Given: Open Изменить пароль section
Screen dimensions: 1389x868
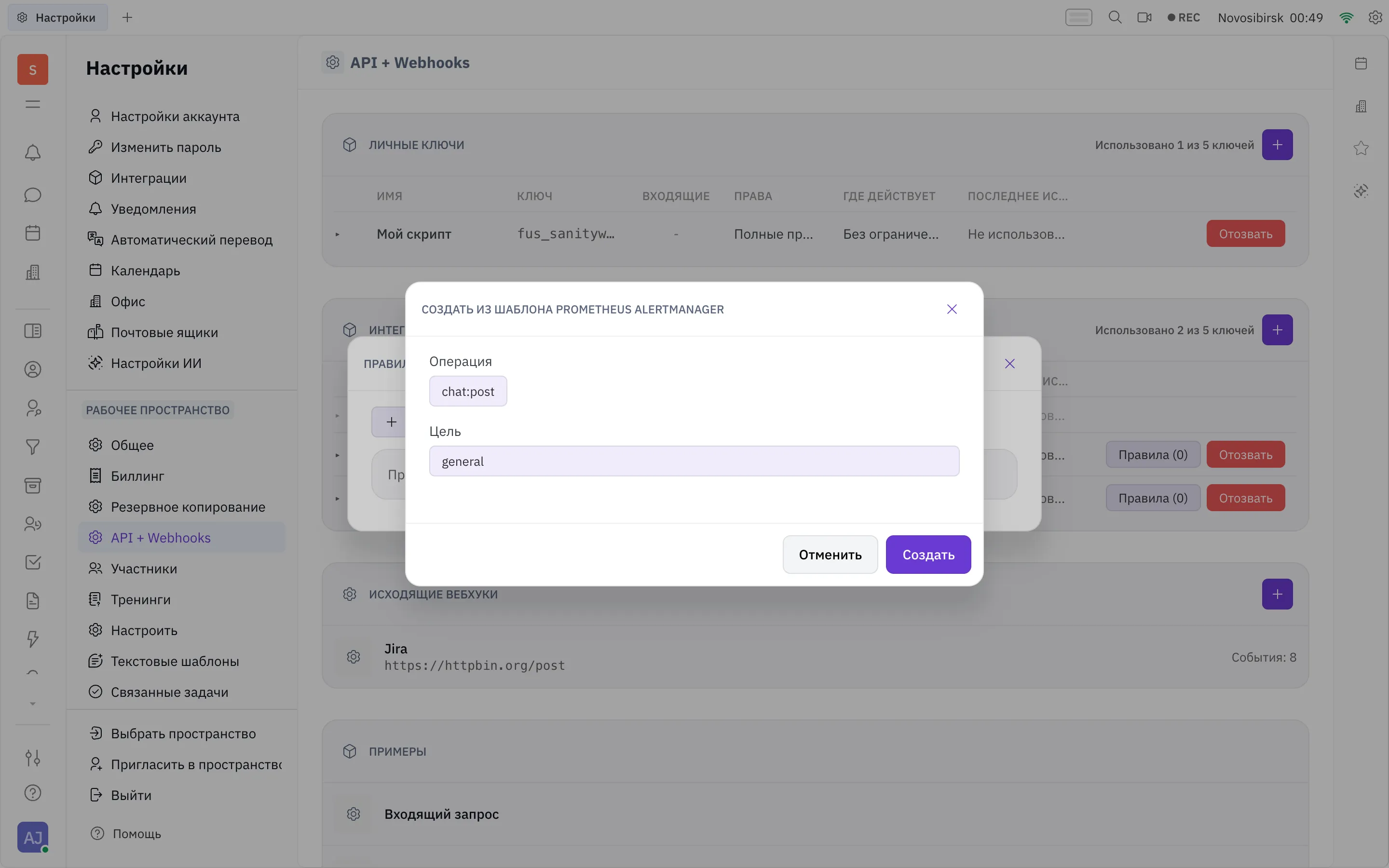Looking at the screenshot, I should pos(181,148).
